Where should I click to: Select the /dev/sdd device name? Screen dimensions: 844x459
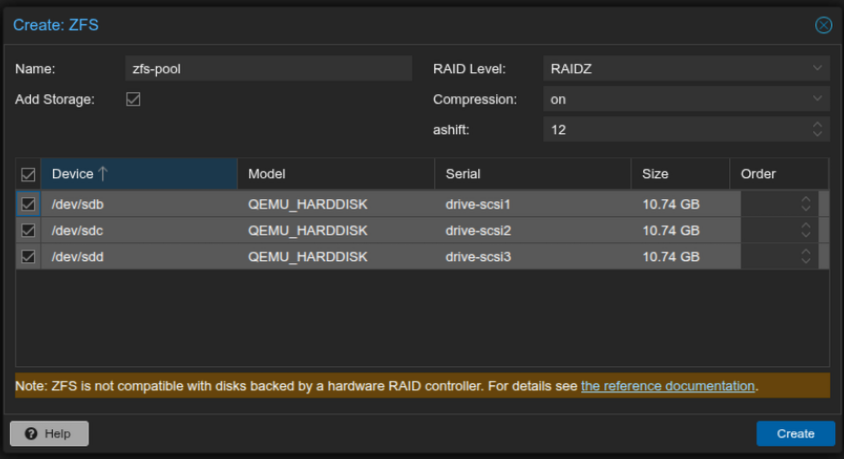[x=78, y=257]
